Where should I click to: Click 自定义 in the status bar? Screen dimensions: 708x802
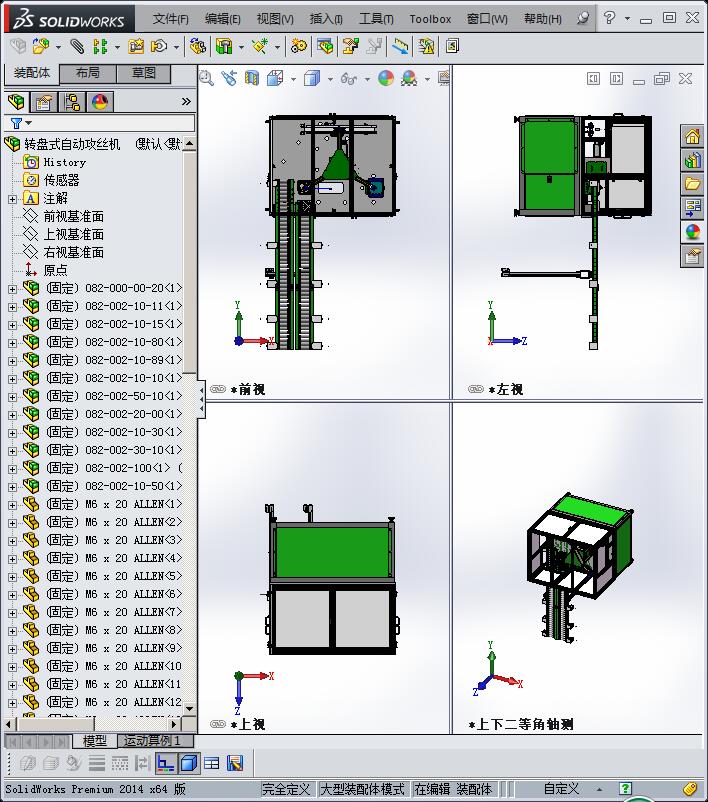pyautogui.click(x=561, y=789)
